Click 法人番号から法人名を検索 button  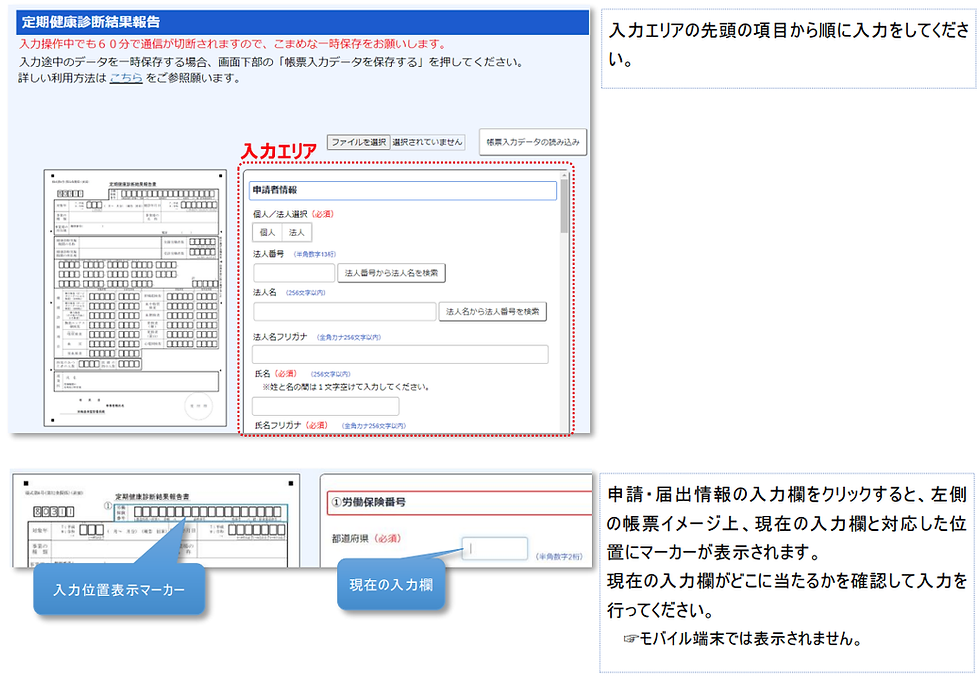(391, 273)
